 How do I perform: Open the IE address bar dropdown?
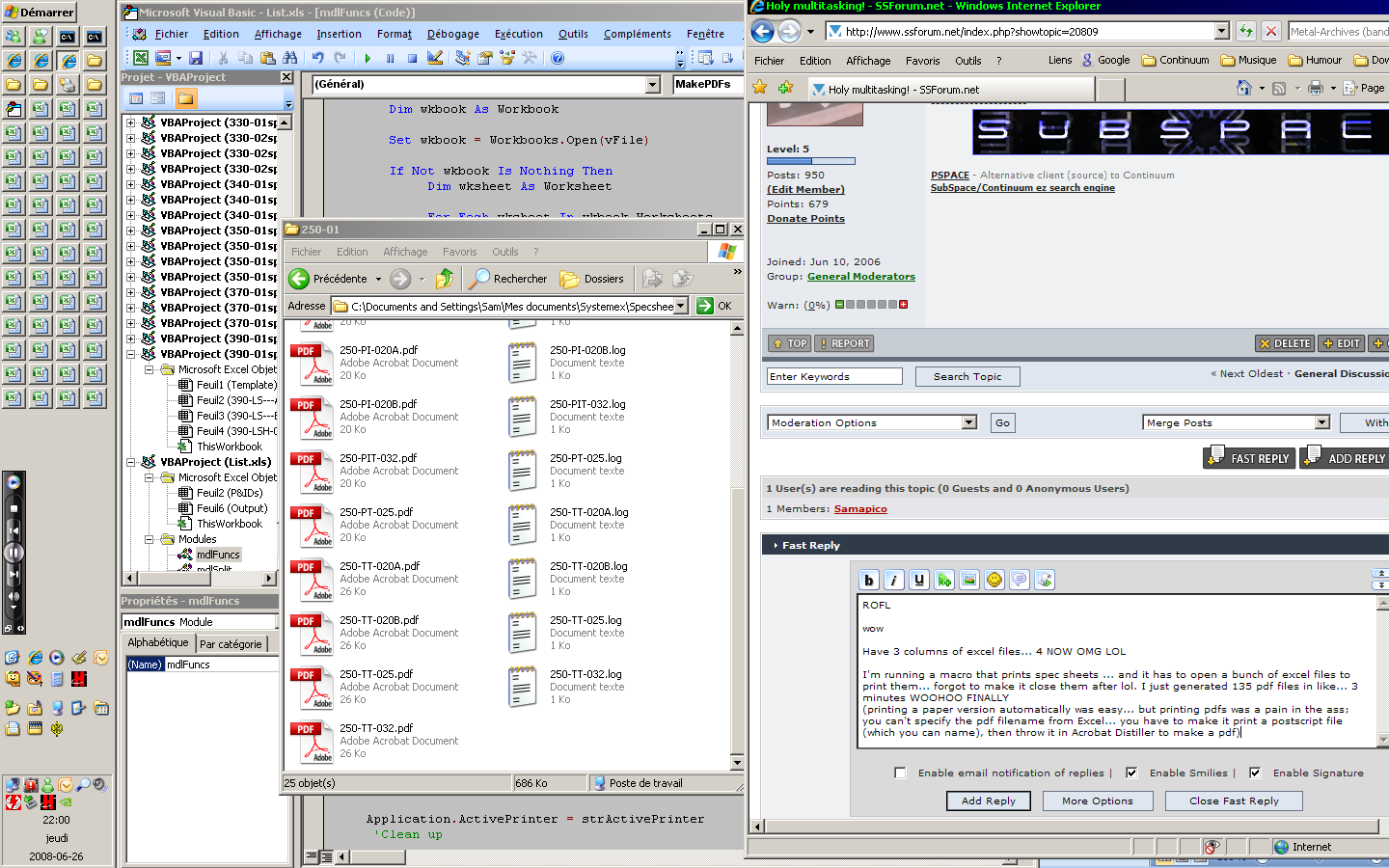click(x=1222, y=31)
